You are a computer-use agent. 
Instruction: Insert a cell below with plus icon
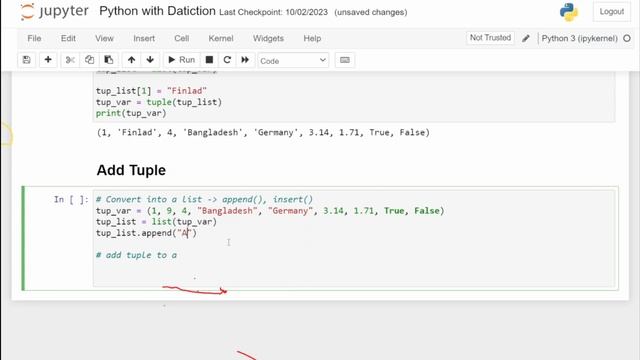tap(48, 60)
